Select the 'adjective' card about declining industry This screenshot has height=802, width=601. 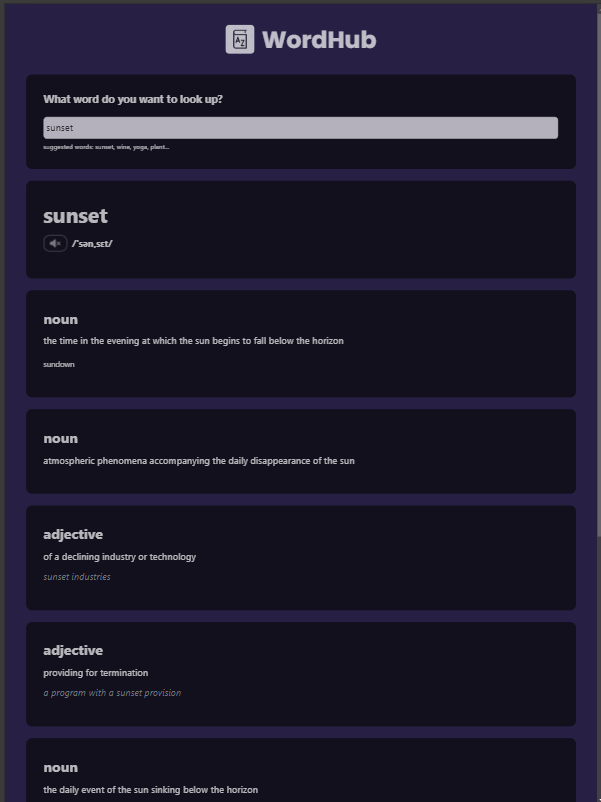pyautogui.click(x=299, y=558)
